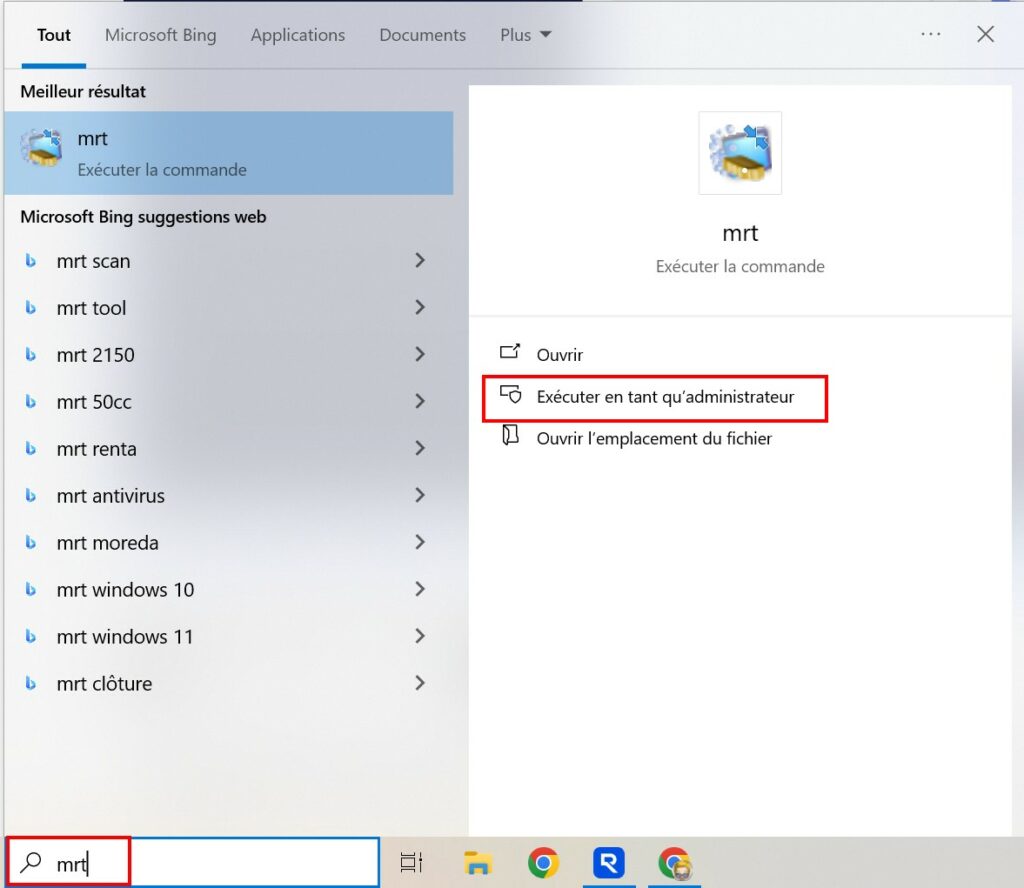Click the blue R app taskbar icon
Screen dimensions: 1024x888
tap(608, 862)
